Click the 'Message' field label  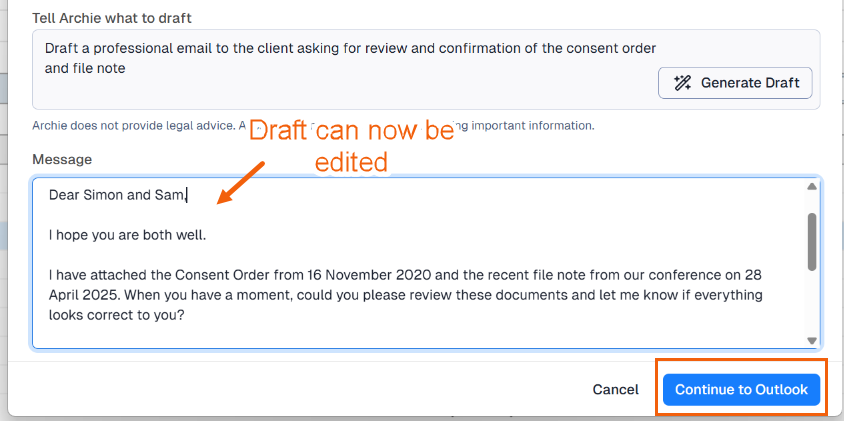click(x=62, y=159)
